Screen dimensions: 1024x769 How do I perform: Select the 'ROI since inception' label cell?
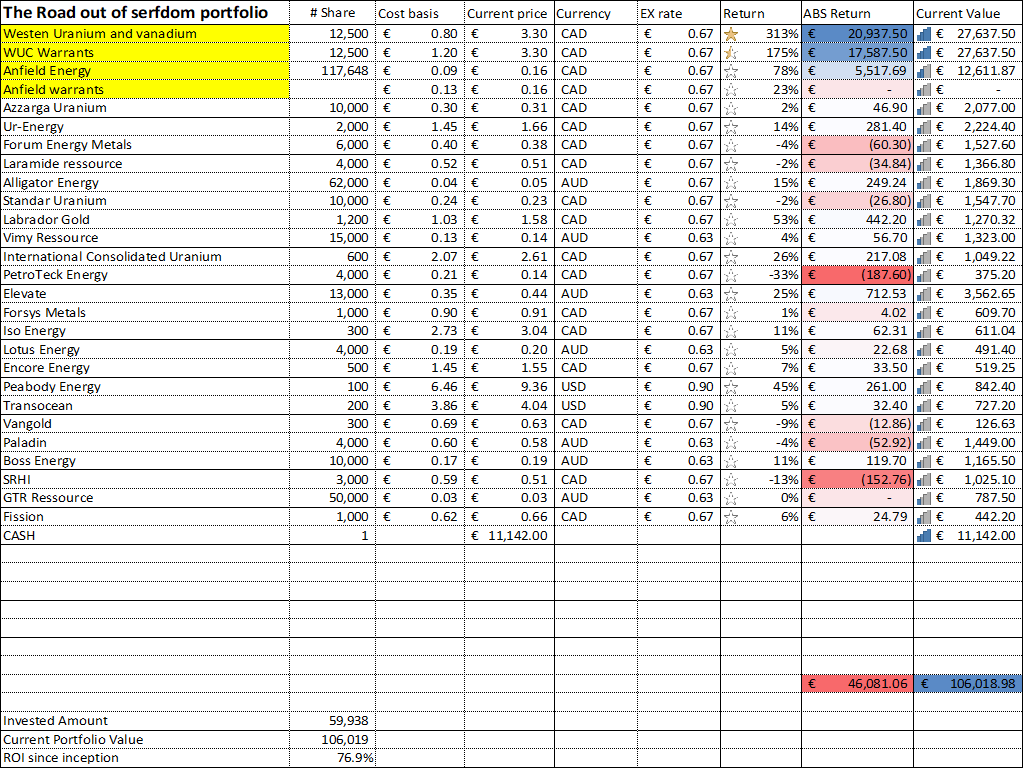click(145, 758)
